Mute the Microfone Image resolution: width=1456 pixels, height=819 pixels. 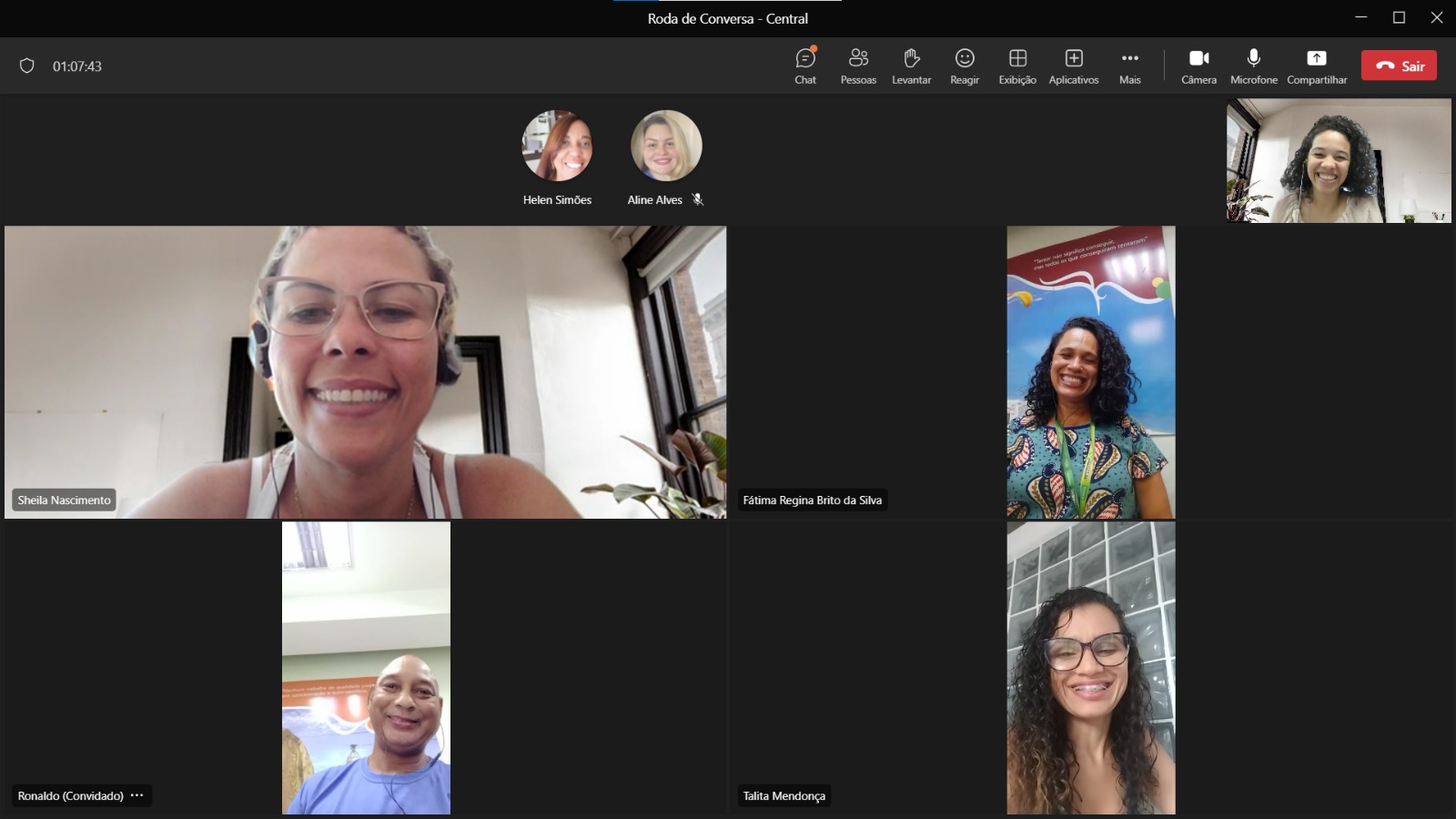[1254, 66]
